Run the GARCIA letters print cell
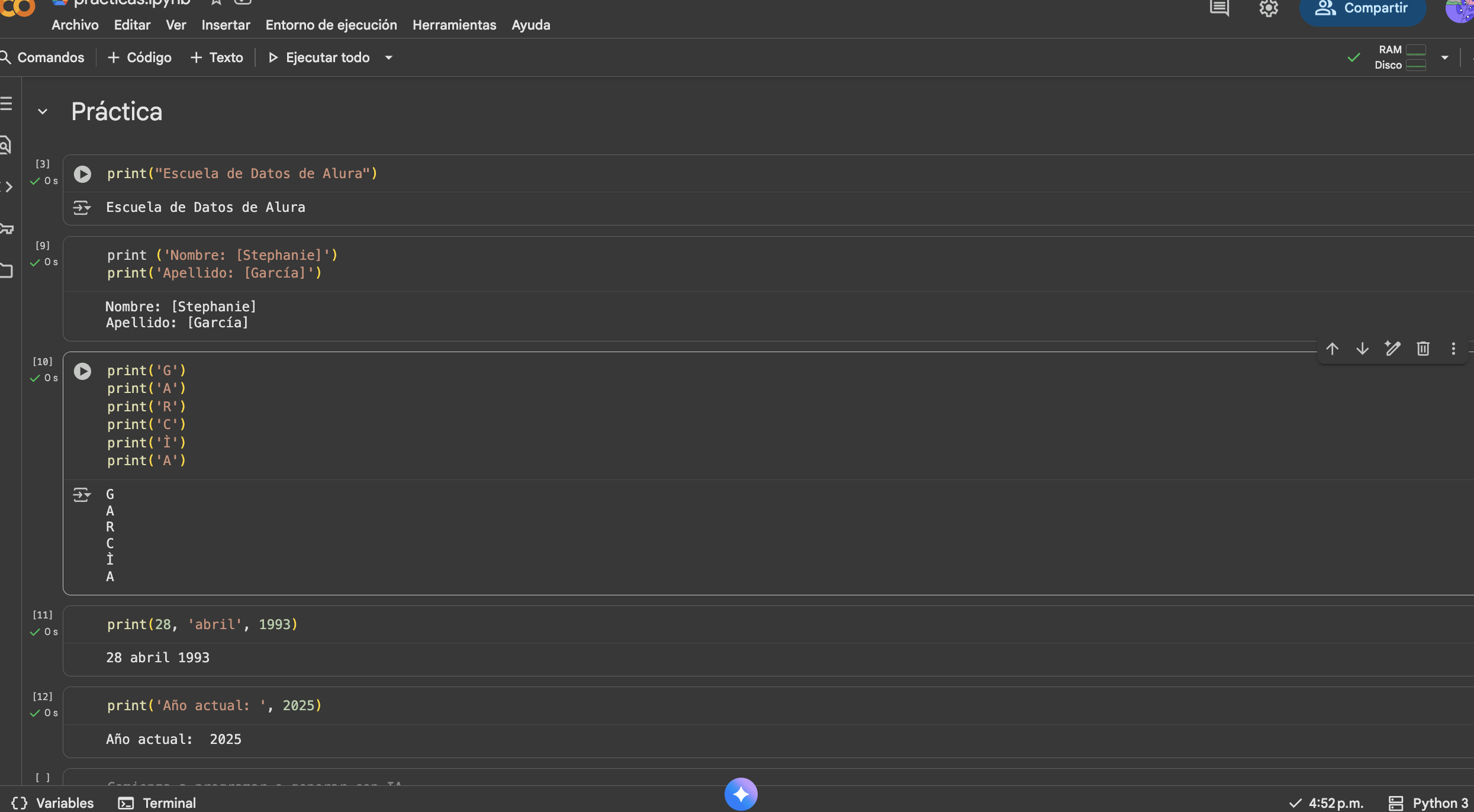1474x812 pixels. [x=82, y=371]
